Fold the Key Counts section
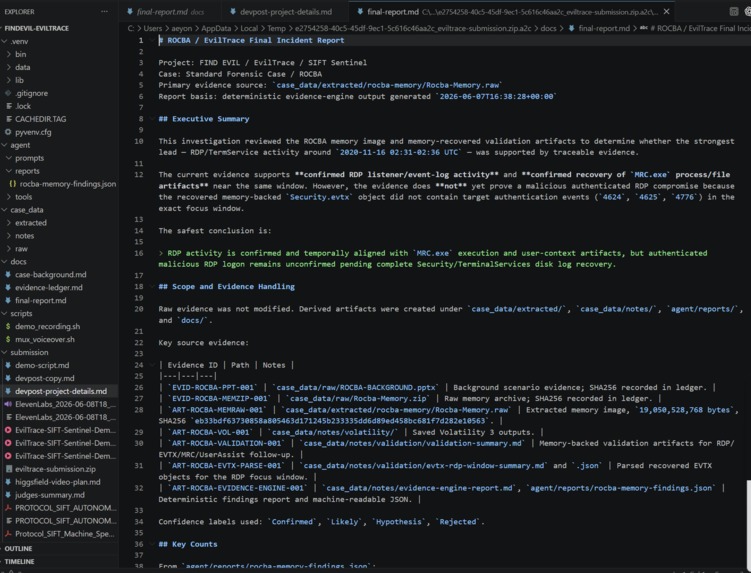 click(x=152, y=544)
